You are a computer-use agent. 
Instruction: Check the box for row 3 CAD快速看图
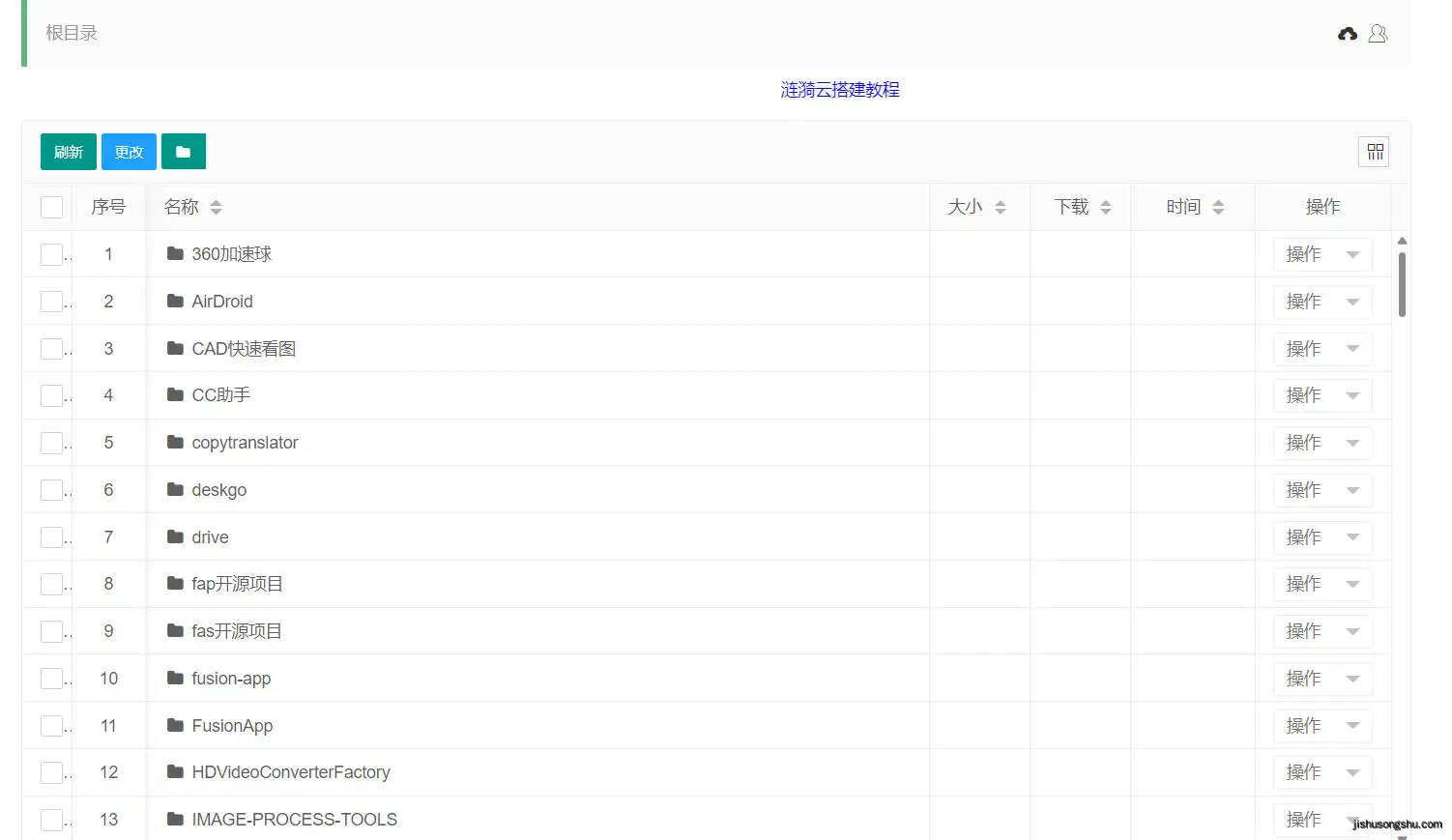[52, 348]
